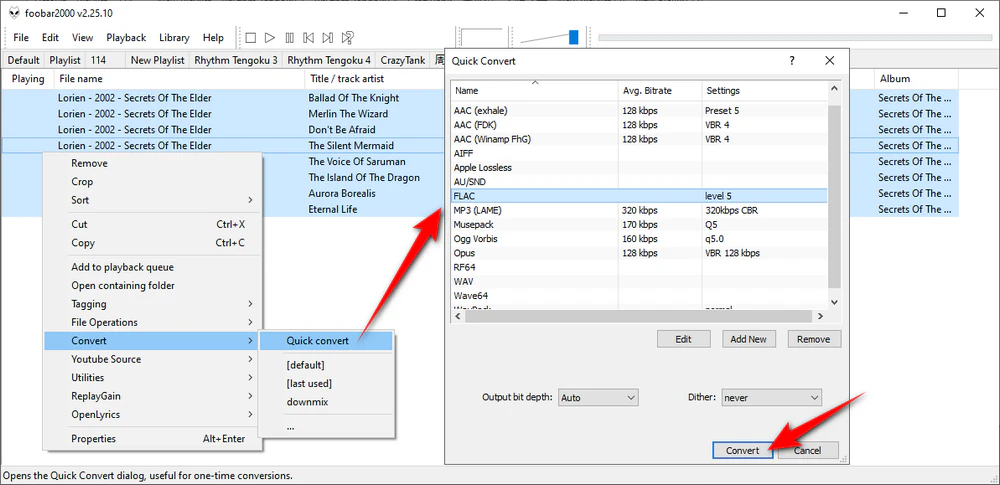Click the format list horizontal scrollbar
The height and width of the screenshot is (485, 1000).
coord(638,316)
